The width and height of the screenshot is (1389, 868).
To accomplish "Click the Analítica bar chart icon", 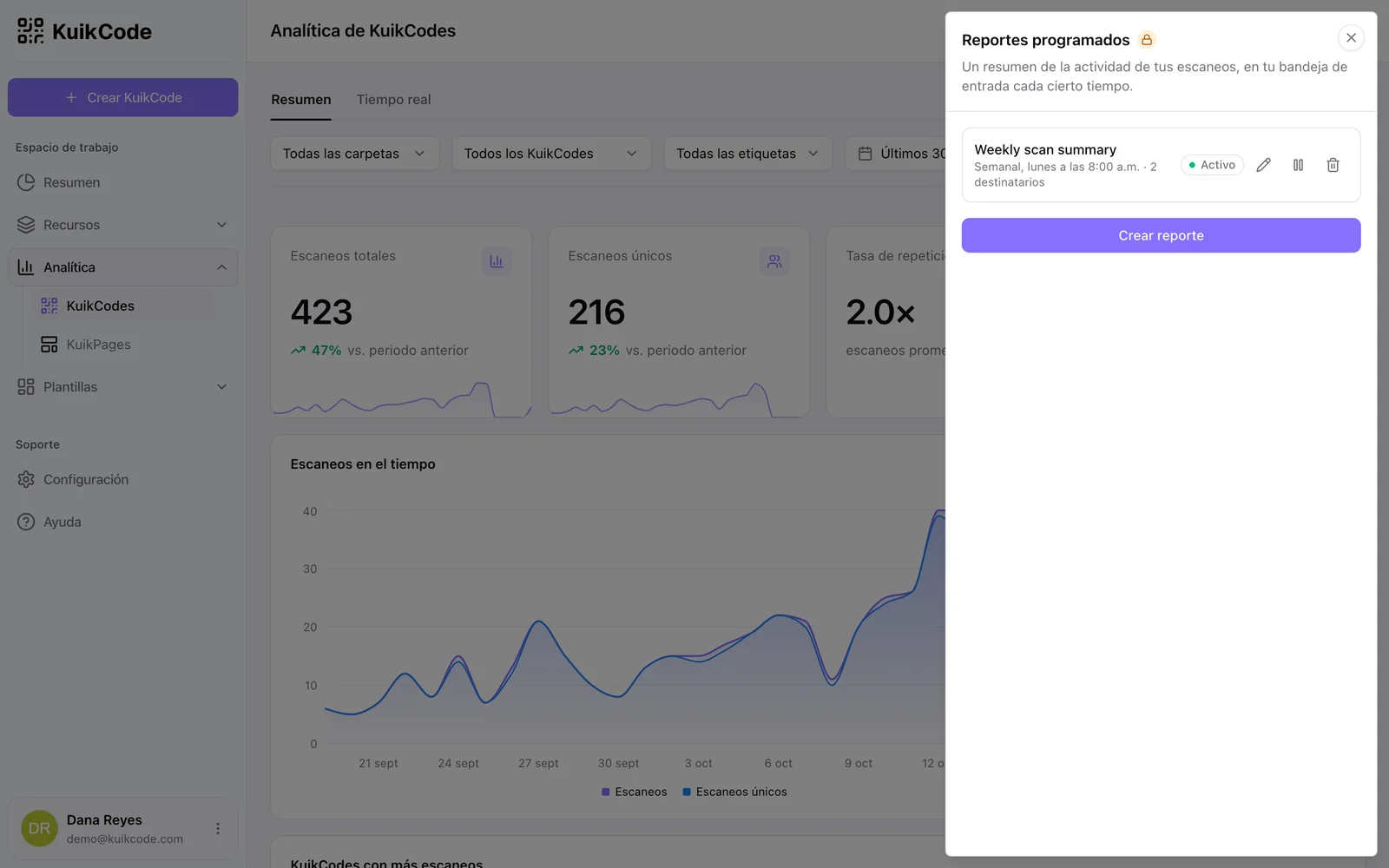I will pos(26,267).
